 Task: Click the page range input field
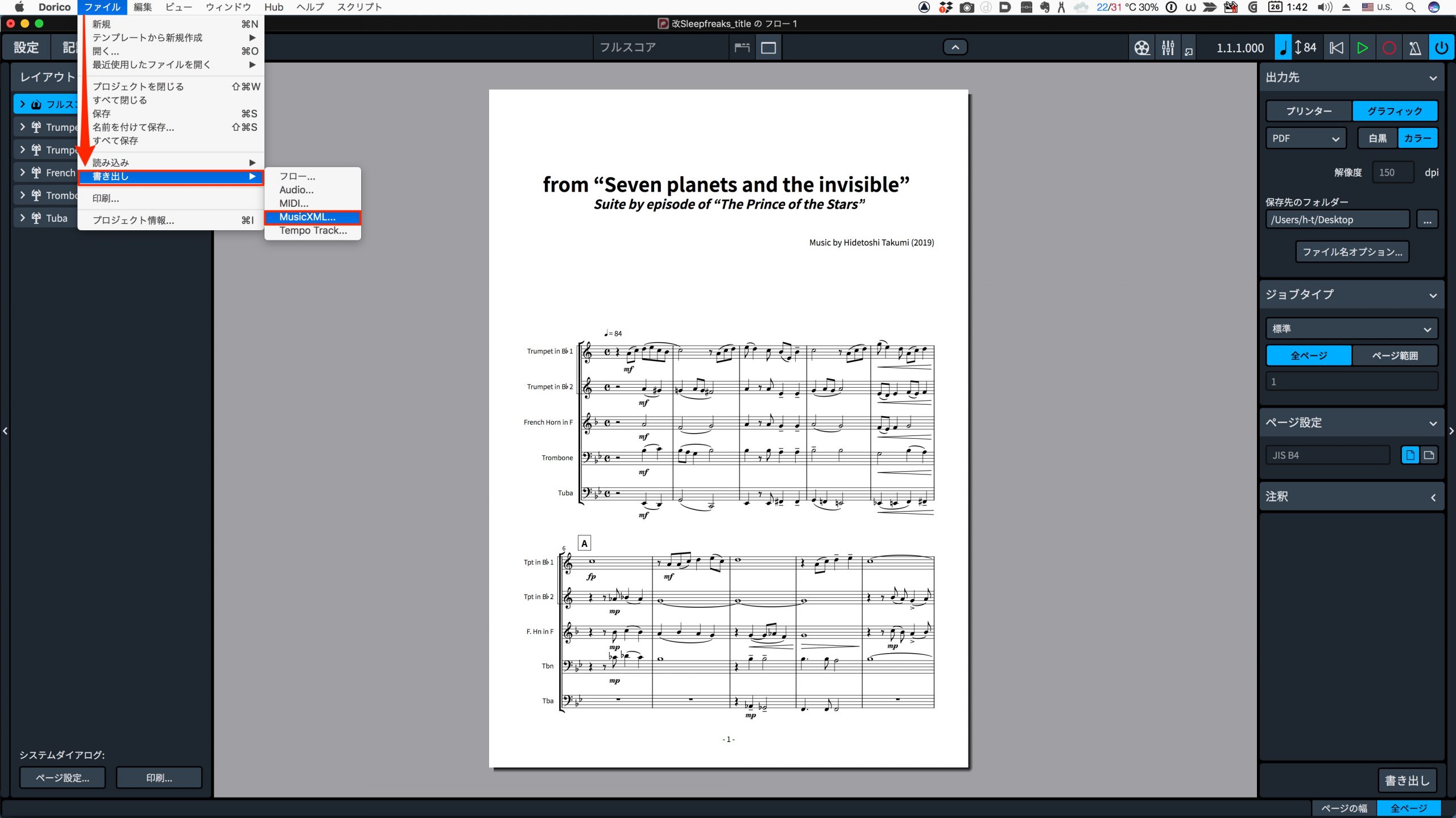pos(1352,381)
